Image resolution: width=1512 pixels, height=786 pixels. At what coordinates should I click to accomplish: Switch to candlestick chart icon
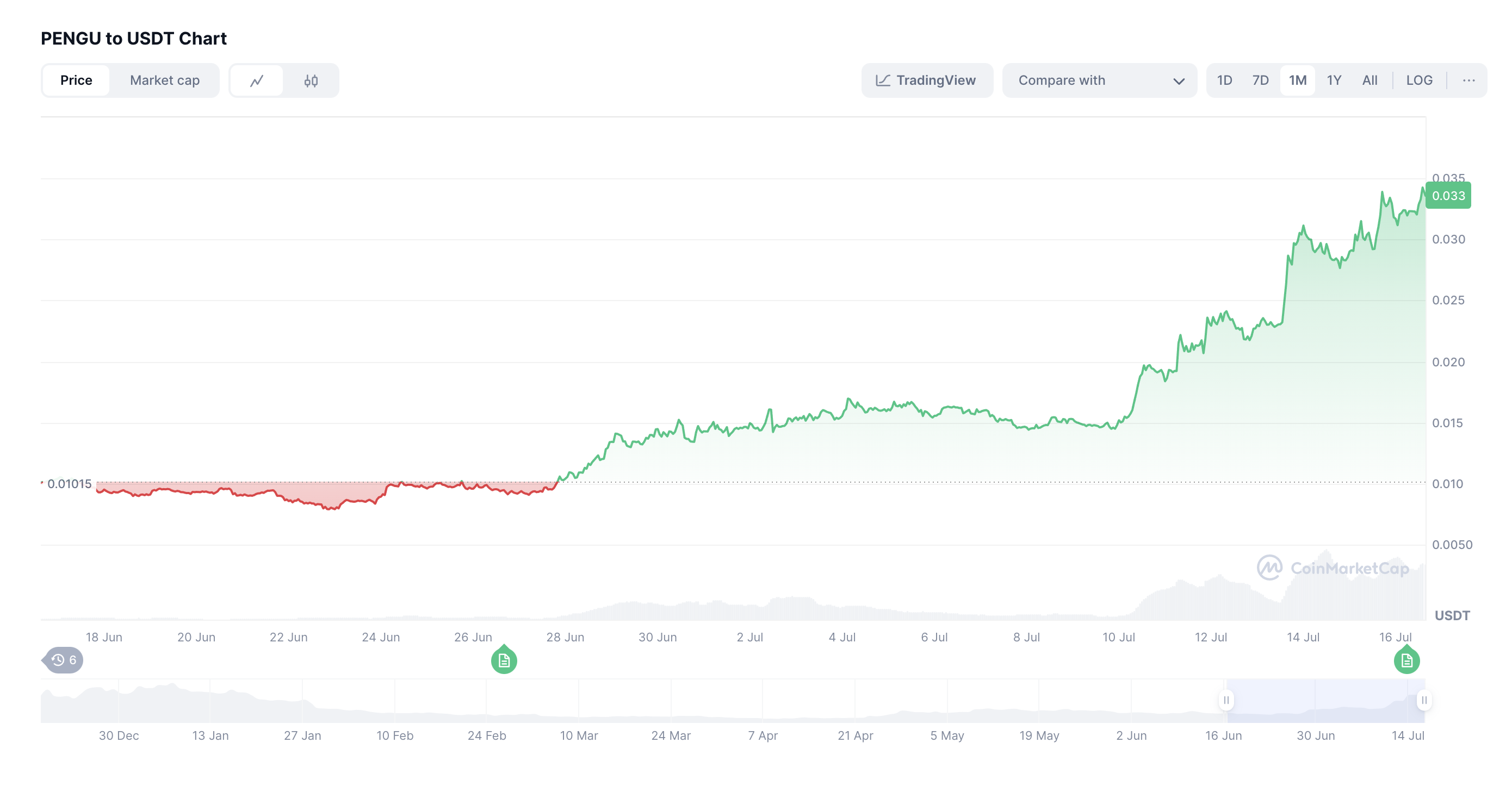tap(311, 80)
